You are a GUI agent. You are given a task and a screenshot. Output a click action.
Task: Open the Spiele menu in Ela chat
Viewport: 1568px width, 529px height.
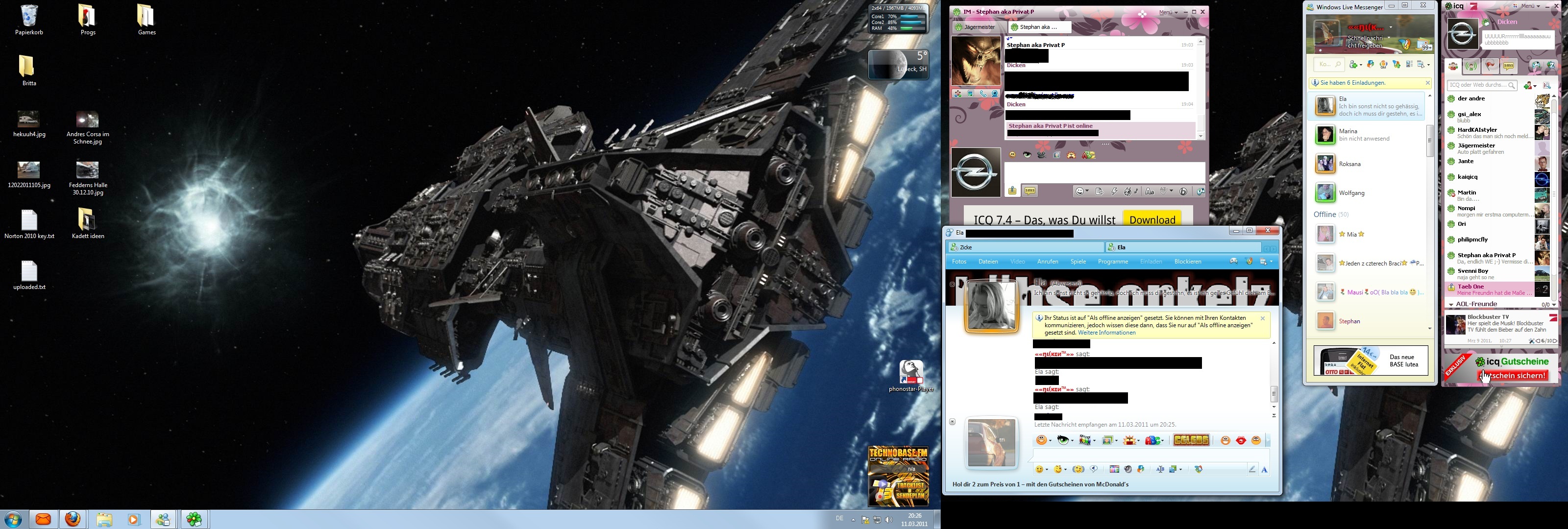(x=1078, y=262)
